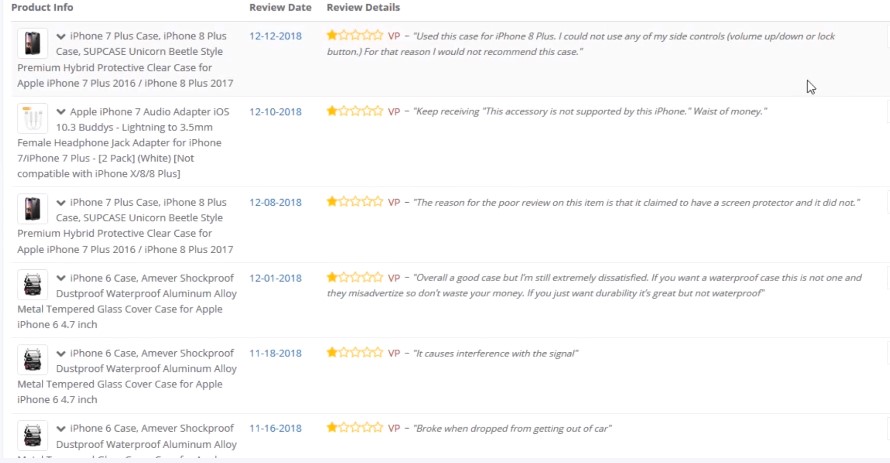
Task: Open the SUPCASE case thumbnail dated 12-12-2018
Action: pos(32,43)
